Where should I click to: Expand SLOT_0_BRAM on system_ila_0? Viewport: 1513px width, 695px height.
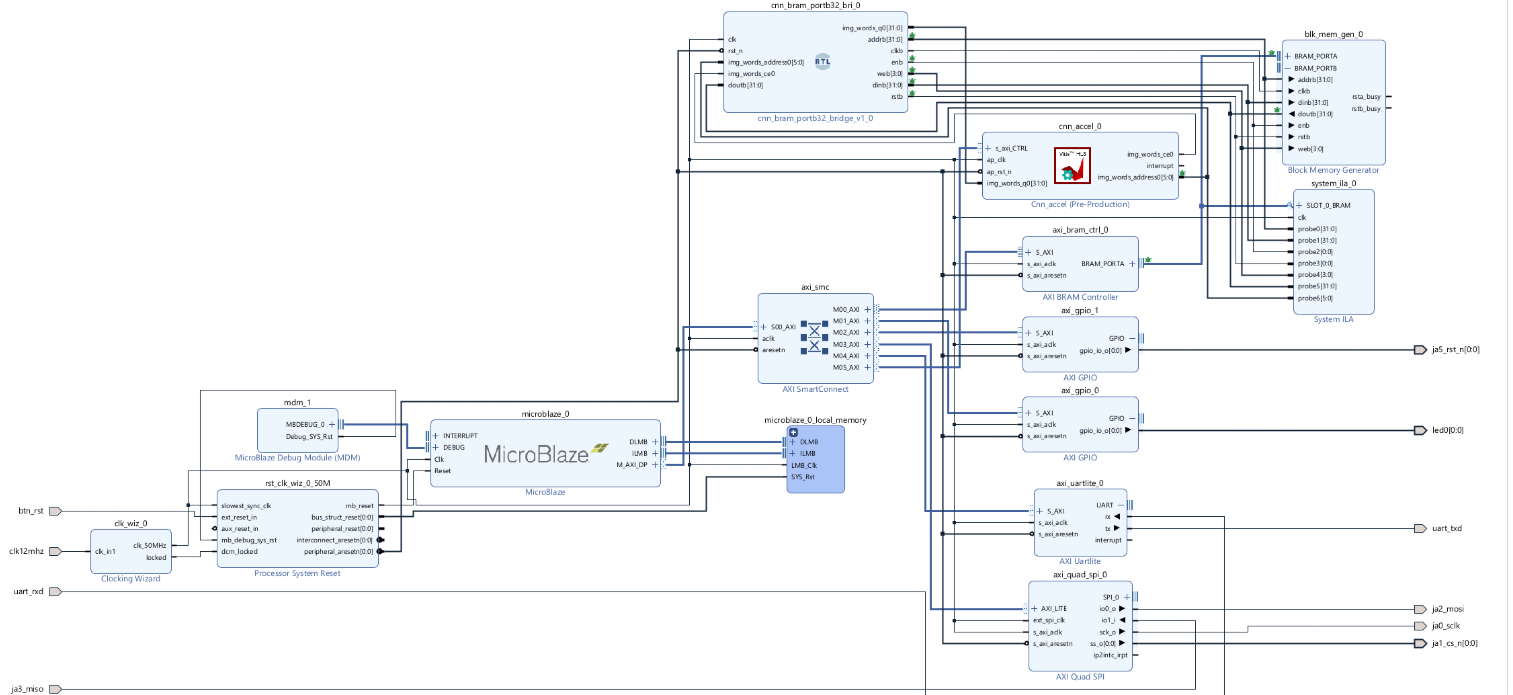[x=1301, y=206]
